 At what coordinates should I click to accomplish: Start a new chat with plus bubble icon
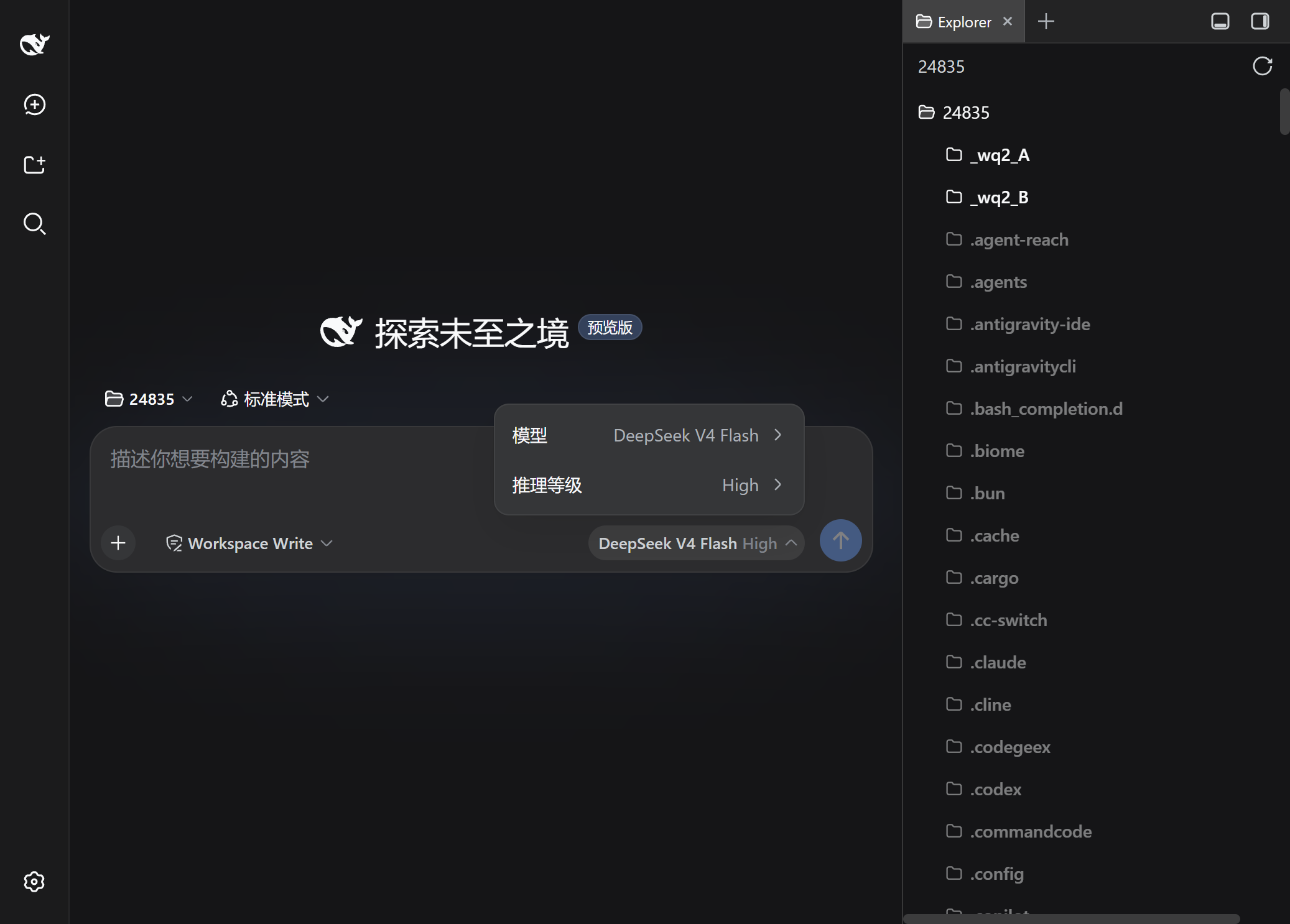coord(34,104)
